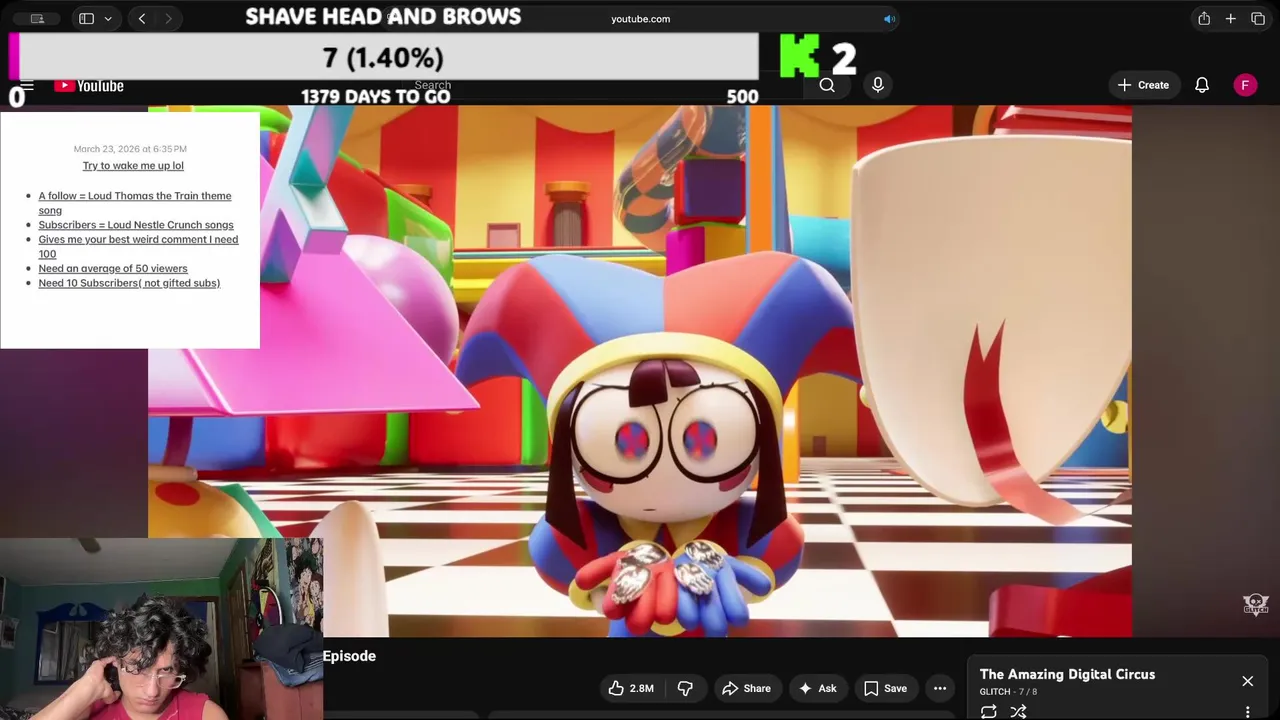Select 'Subscribers = Loud Nestle Crunch songs' line

pyautogui.click(x=136, y=225)
